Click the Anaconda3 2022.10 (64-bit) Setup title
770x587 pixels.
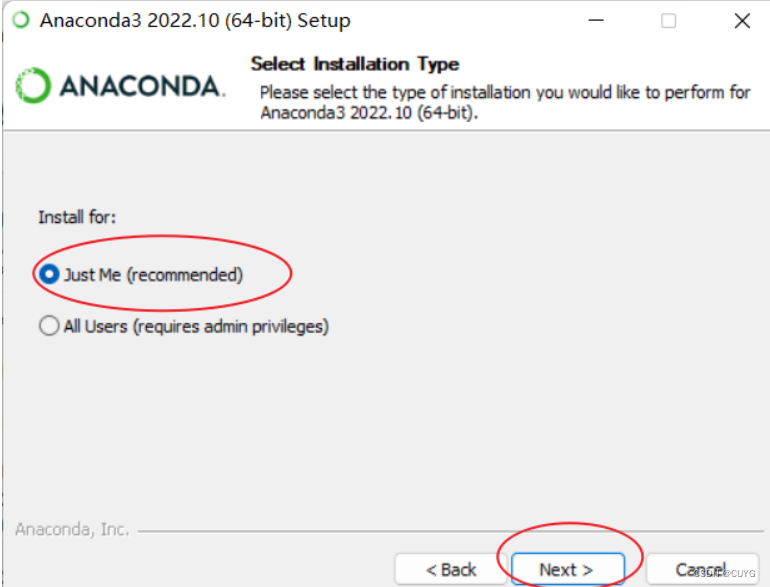195,21
